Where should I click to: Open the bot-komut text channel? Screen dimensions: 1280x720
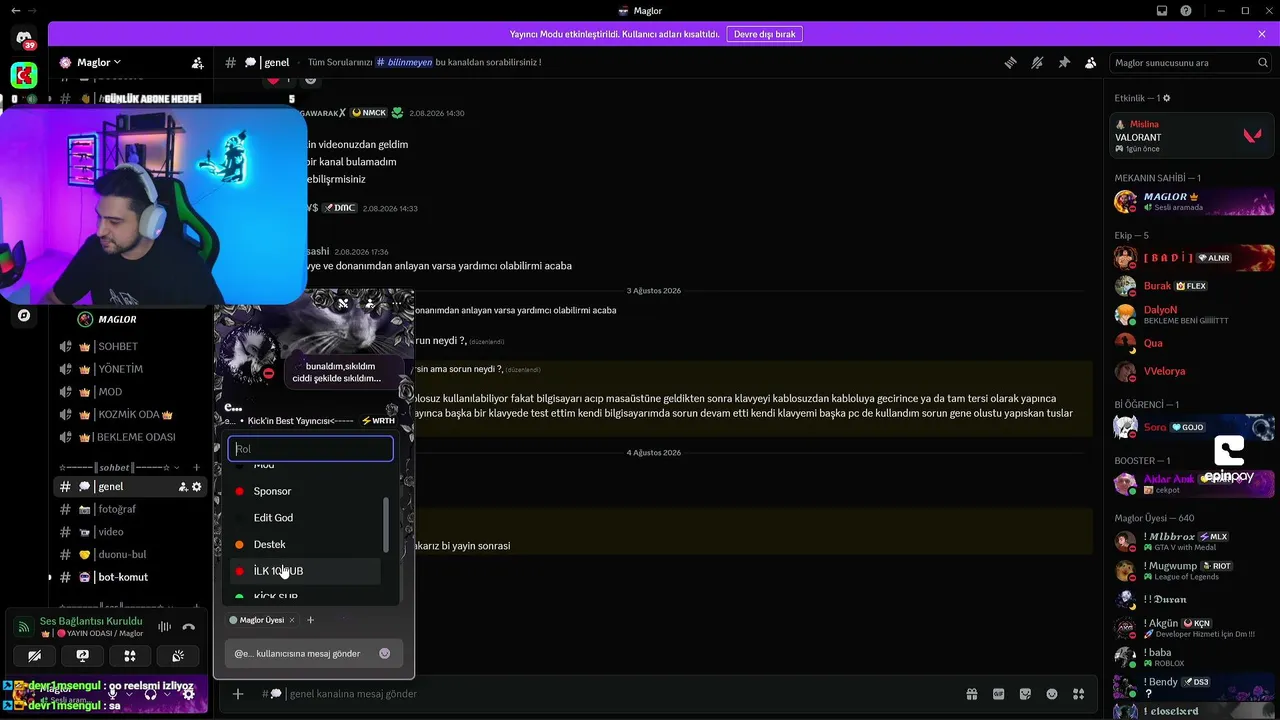click(x=130, y=577)
